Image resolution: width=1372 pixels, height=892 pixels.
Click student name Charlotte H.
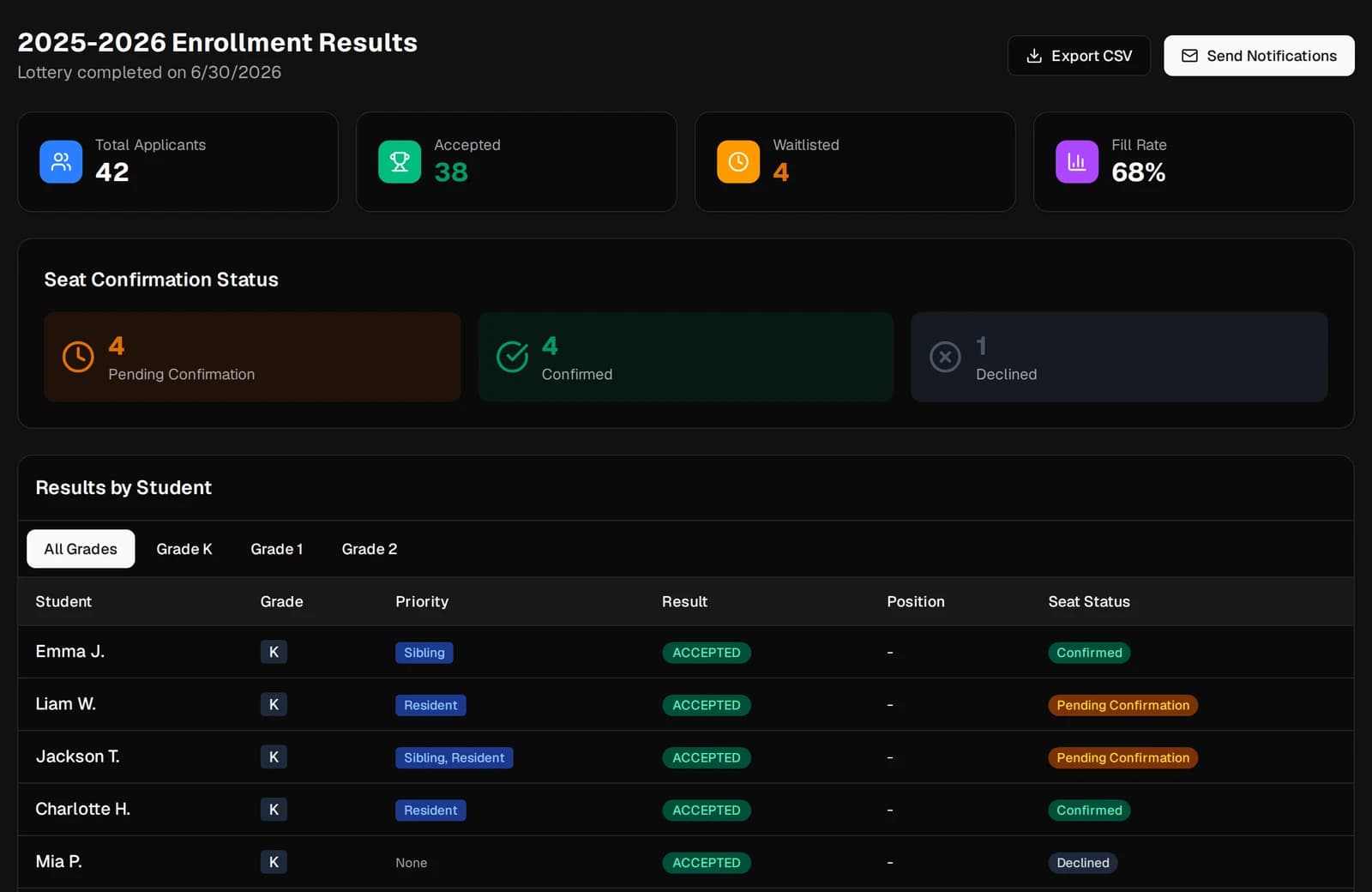pyautogui.click(x=83, y=809)
